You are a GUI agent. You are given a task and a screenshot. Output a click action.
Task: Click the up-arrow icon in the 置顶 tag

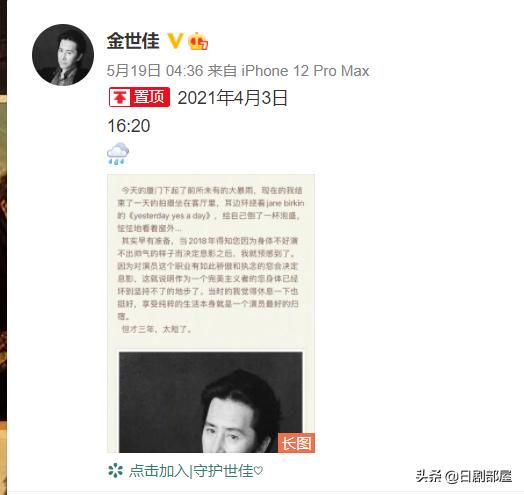pyautogui.click(x=119, y=97)
